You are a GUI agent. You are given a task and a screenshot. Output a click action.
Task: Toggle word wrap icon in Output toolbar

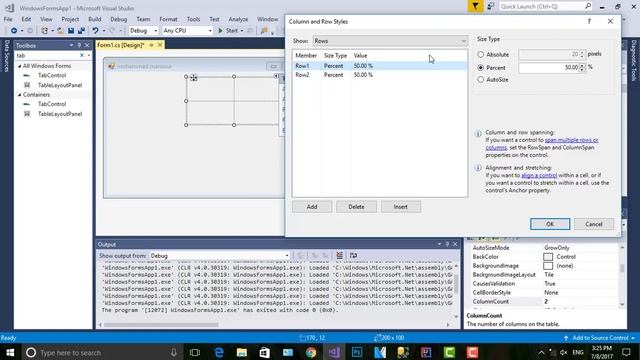[353, 256]
